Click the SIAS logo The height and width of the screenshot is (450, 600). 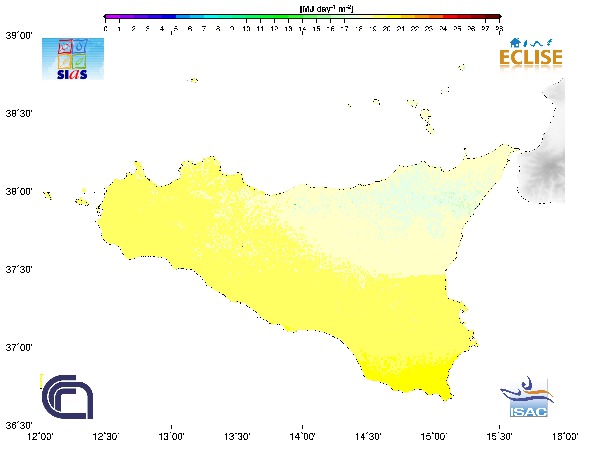(x=73, y=59)
